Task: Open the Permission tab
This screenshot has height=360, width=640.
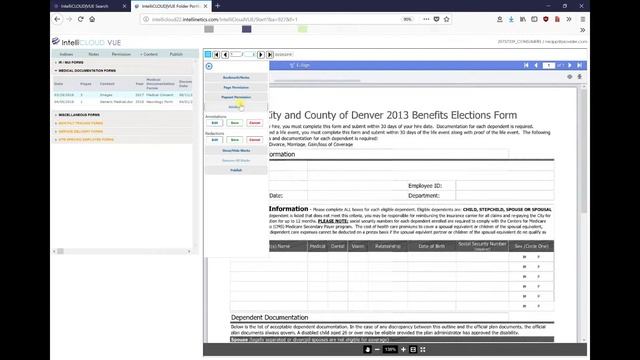Action: (121, 54)
